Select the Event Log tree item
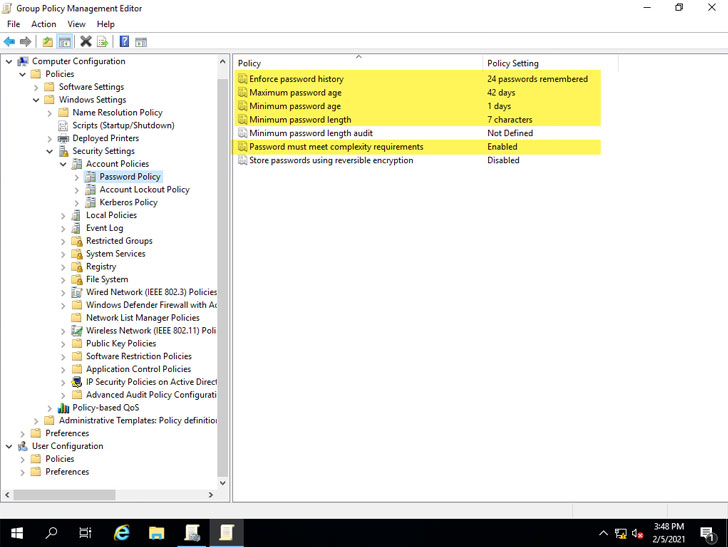Screen dimensions: 728x547 [x=104, y=228]
